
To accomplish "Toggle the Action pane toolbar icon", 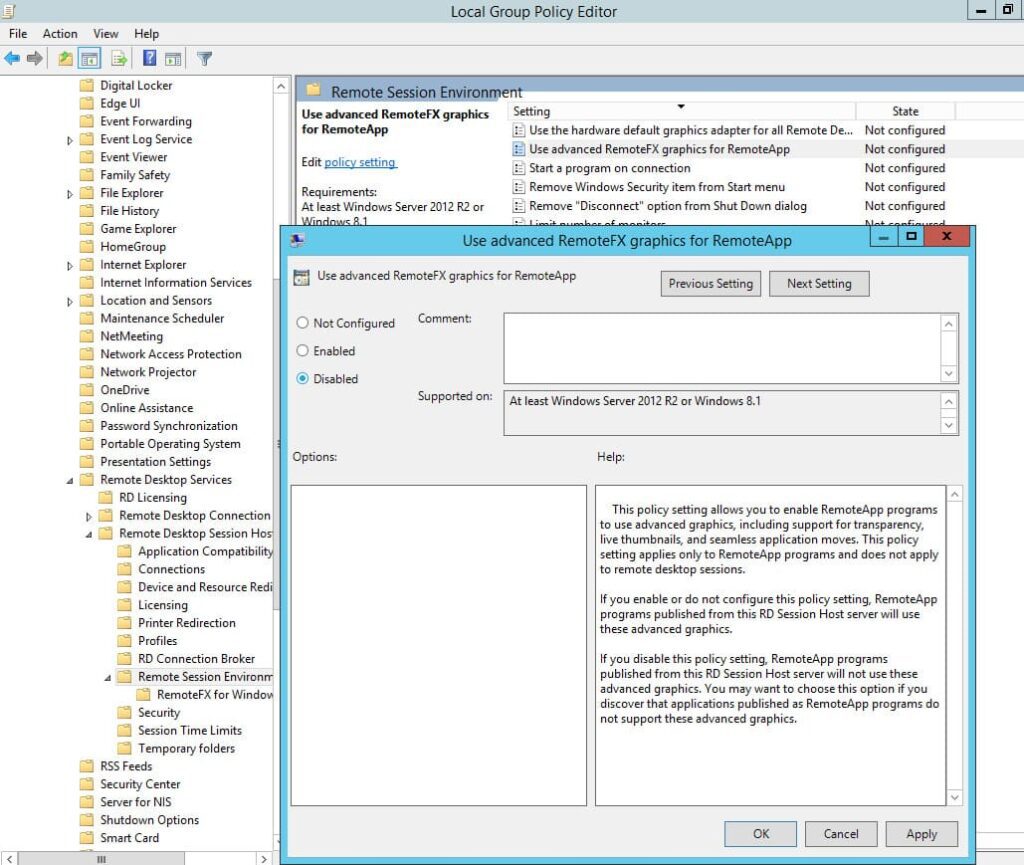I will [173, 59].
